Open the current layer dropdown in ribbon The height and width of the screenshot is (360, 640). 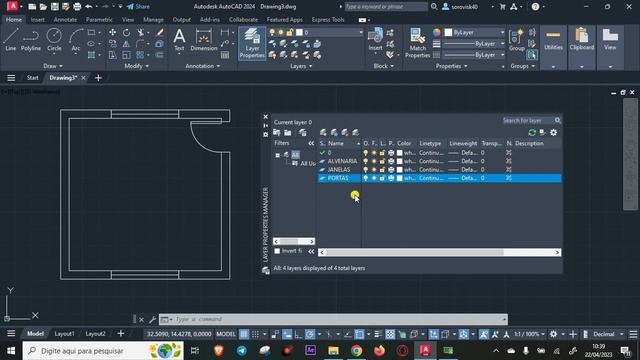(x=360, y=32)
